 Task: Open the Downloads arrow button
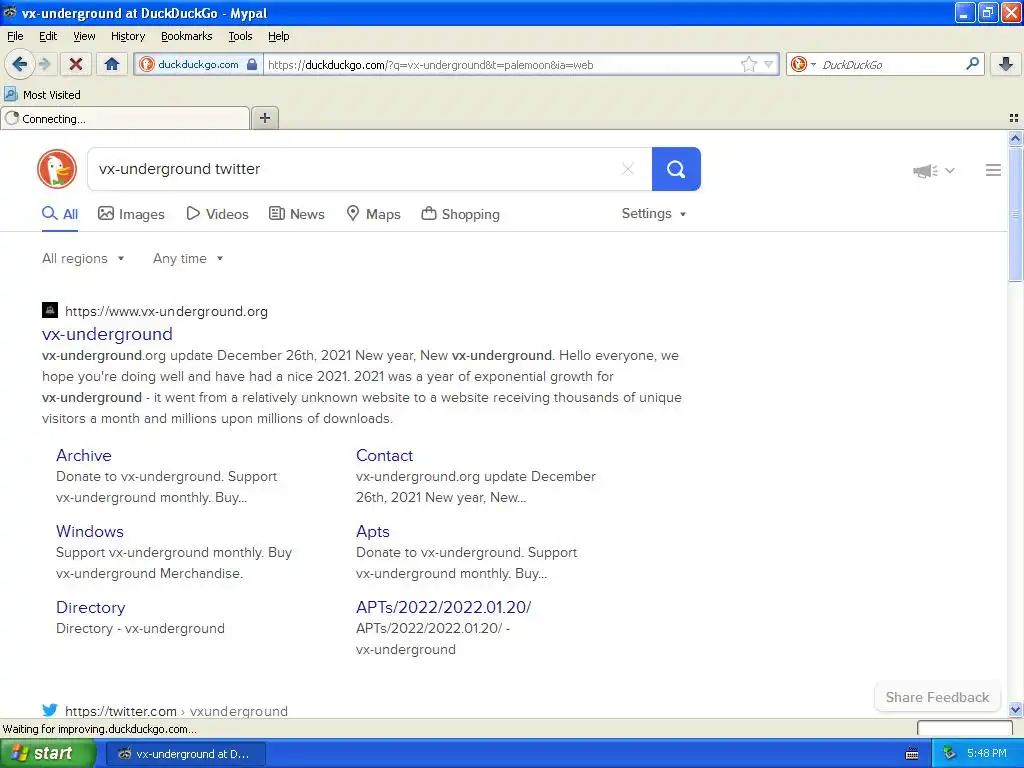click(1006, 64)
